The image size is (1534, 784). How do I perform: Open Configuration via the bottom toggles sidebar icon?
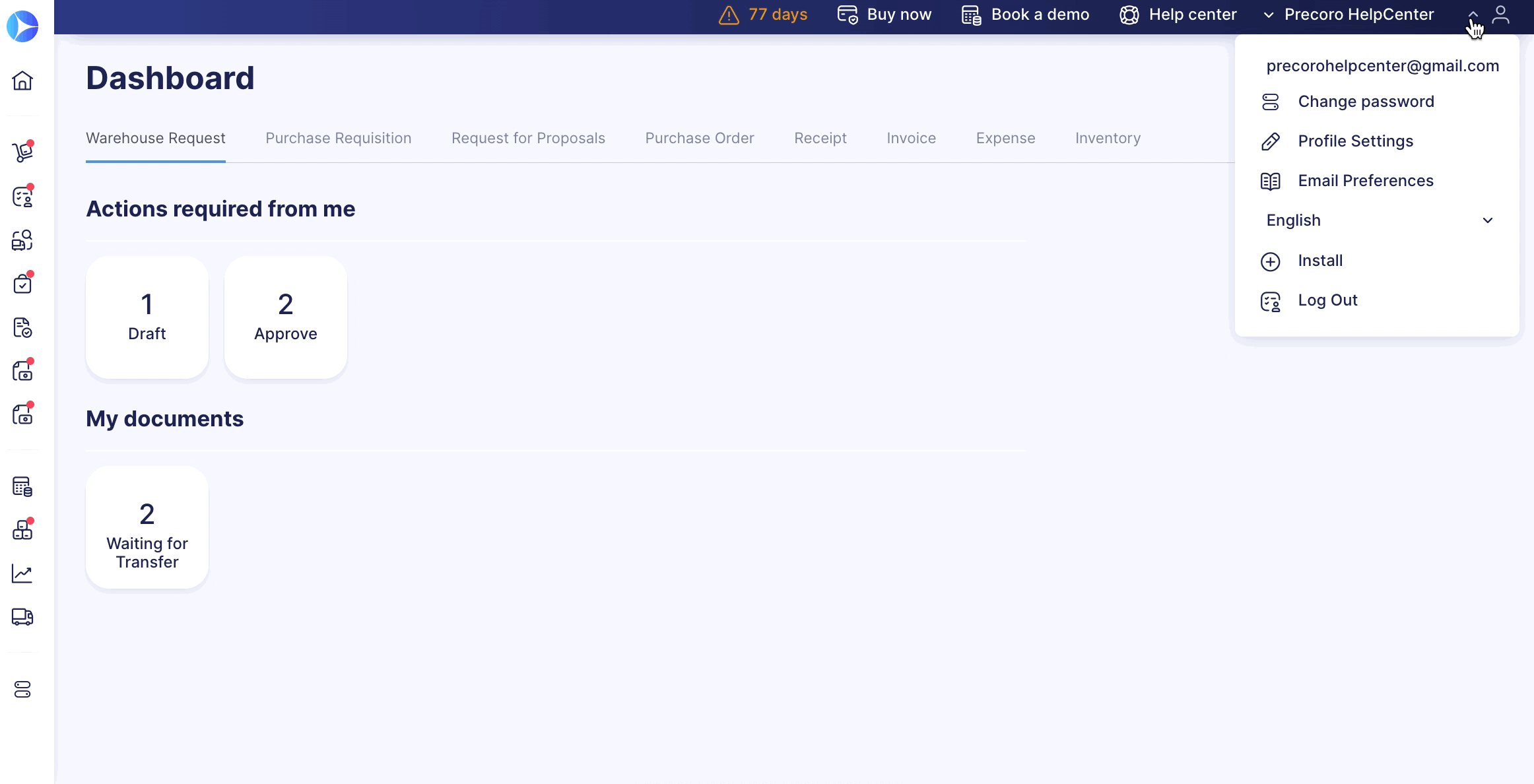(x=22, y=690)
